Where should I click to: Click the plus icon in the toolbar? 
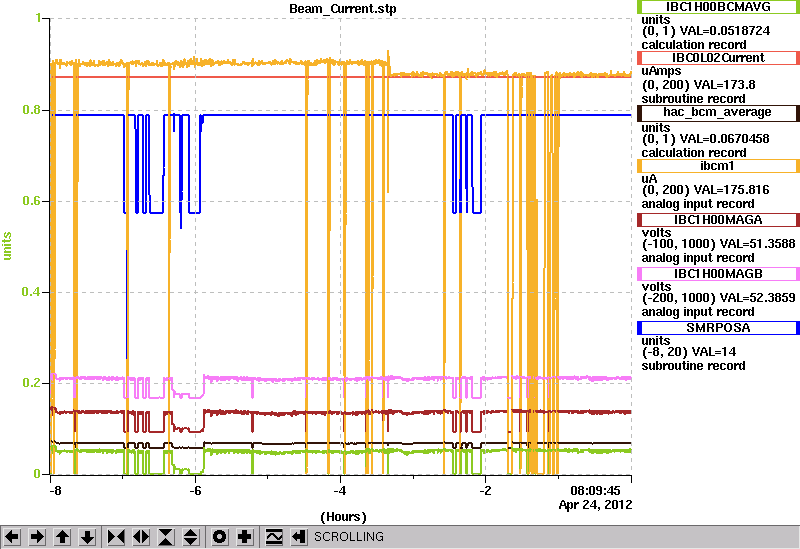[245, 537]
